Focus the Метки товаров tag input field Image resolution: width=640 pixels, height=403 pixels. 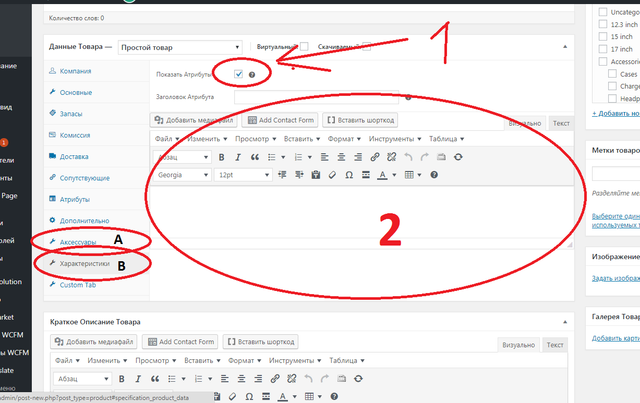pyautogui.click(x=616, y=174)
